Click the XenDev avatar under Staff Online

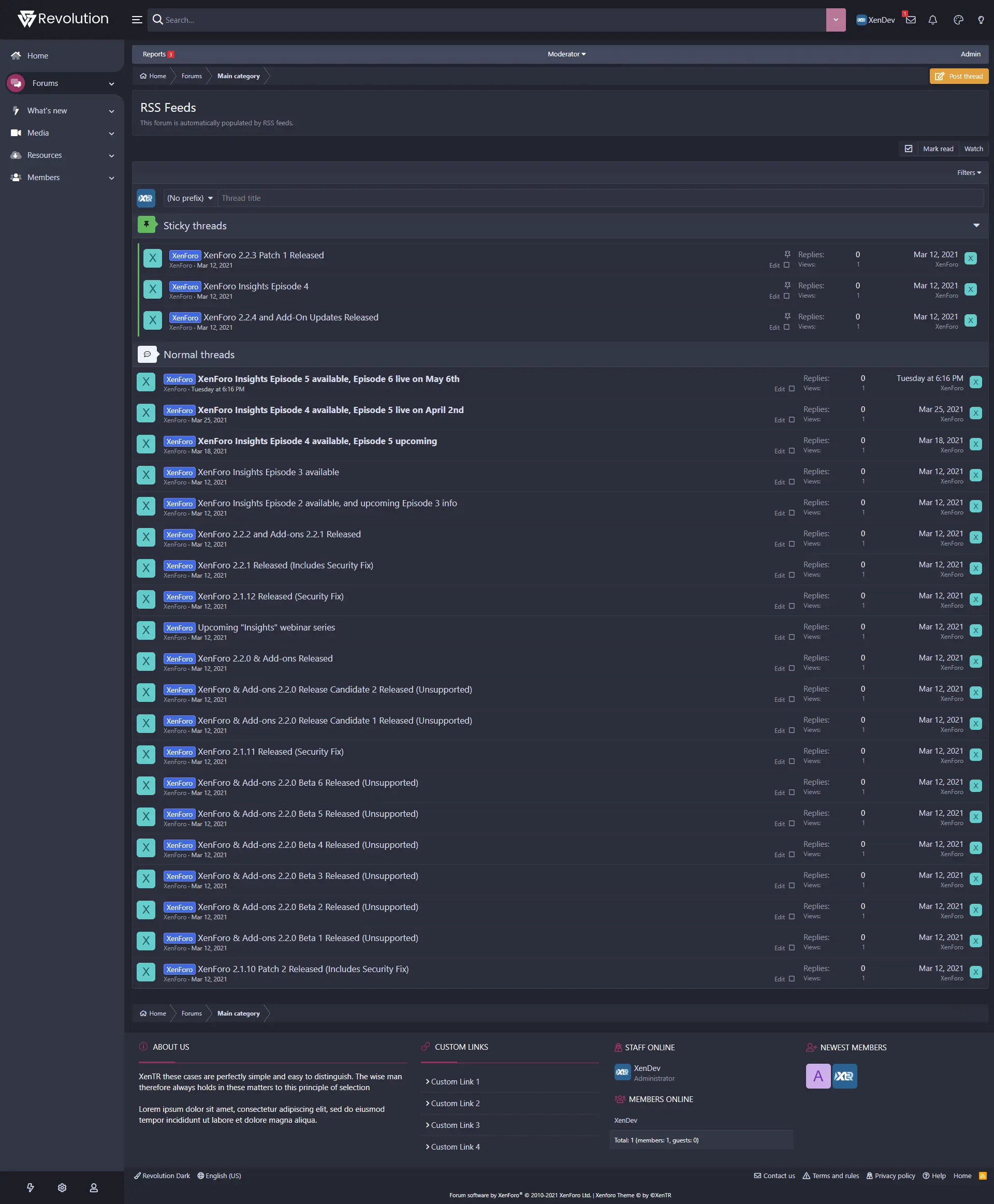click(622, 1073)
